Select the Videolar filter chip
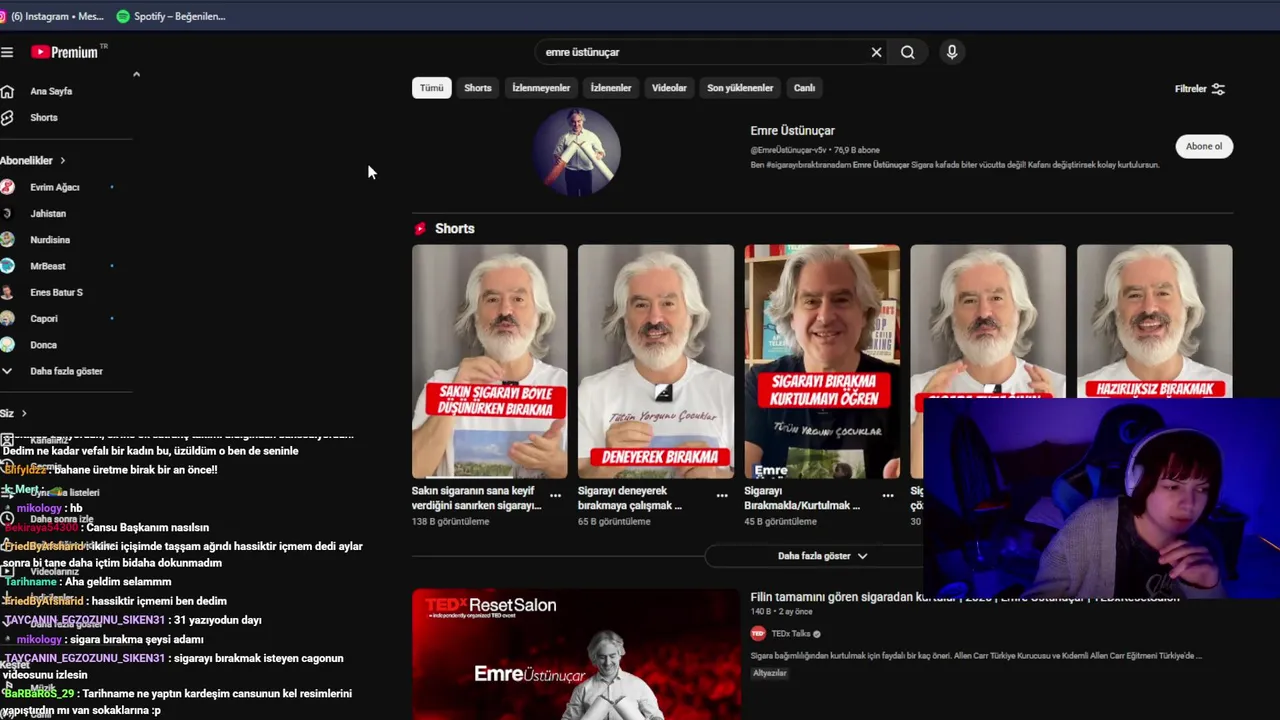 (669, 88)
